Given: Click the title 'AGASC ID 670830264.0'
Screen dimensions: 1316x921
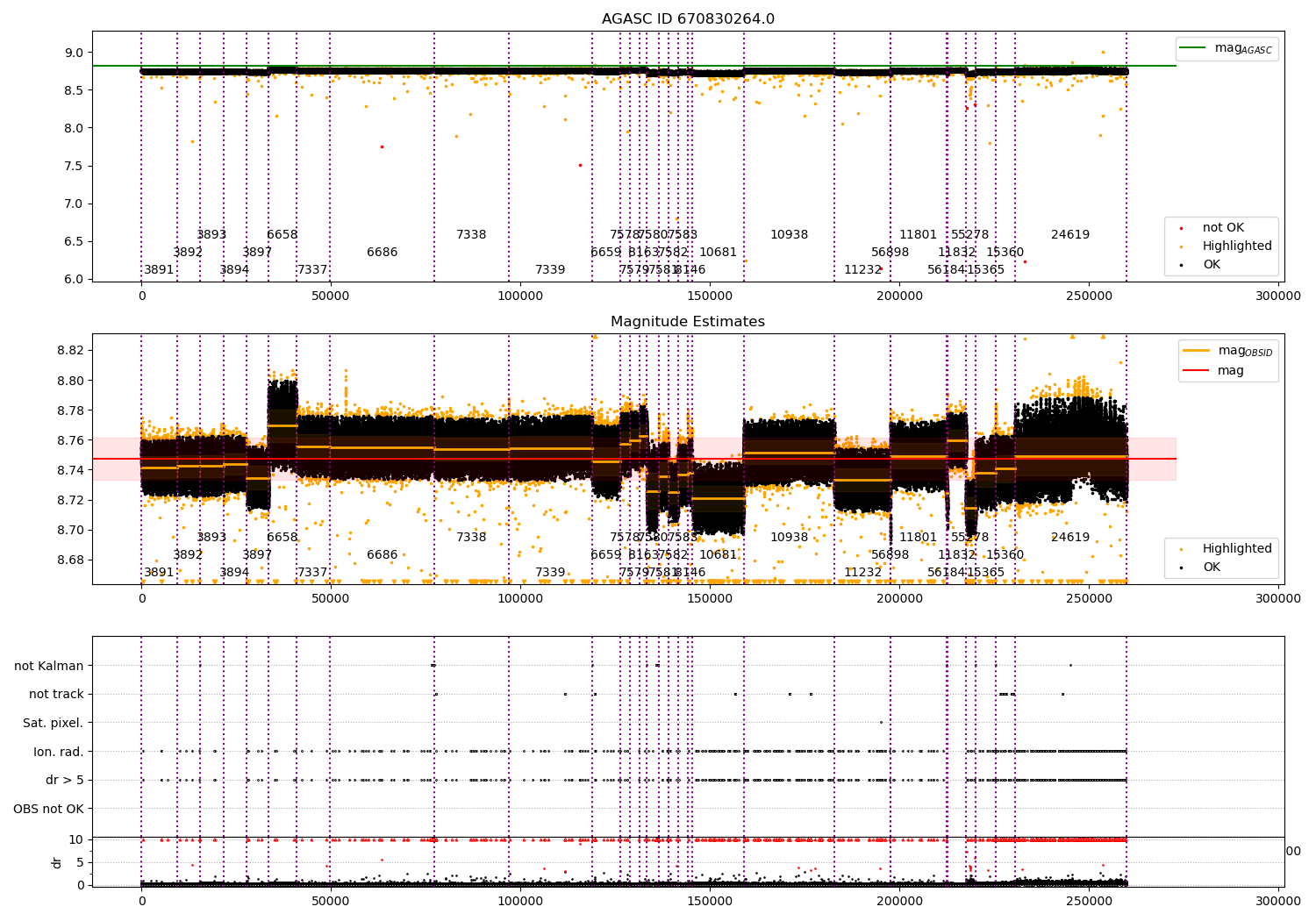Looking at the screenshot, I should (x=688, y=19).
